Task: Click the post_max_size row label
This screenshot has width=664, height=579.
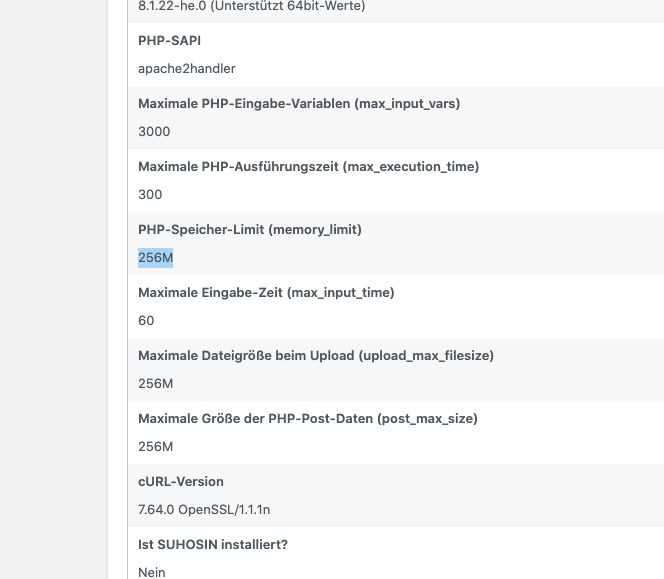Action: pos(308,419)
